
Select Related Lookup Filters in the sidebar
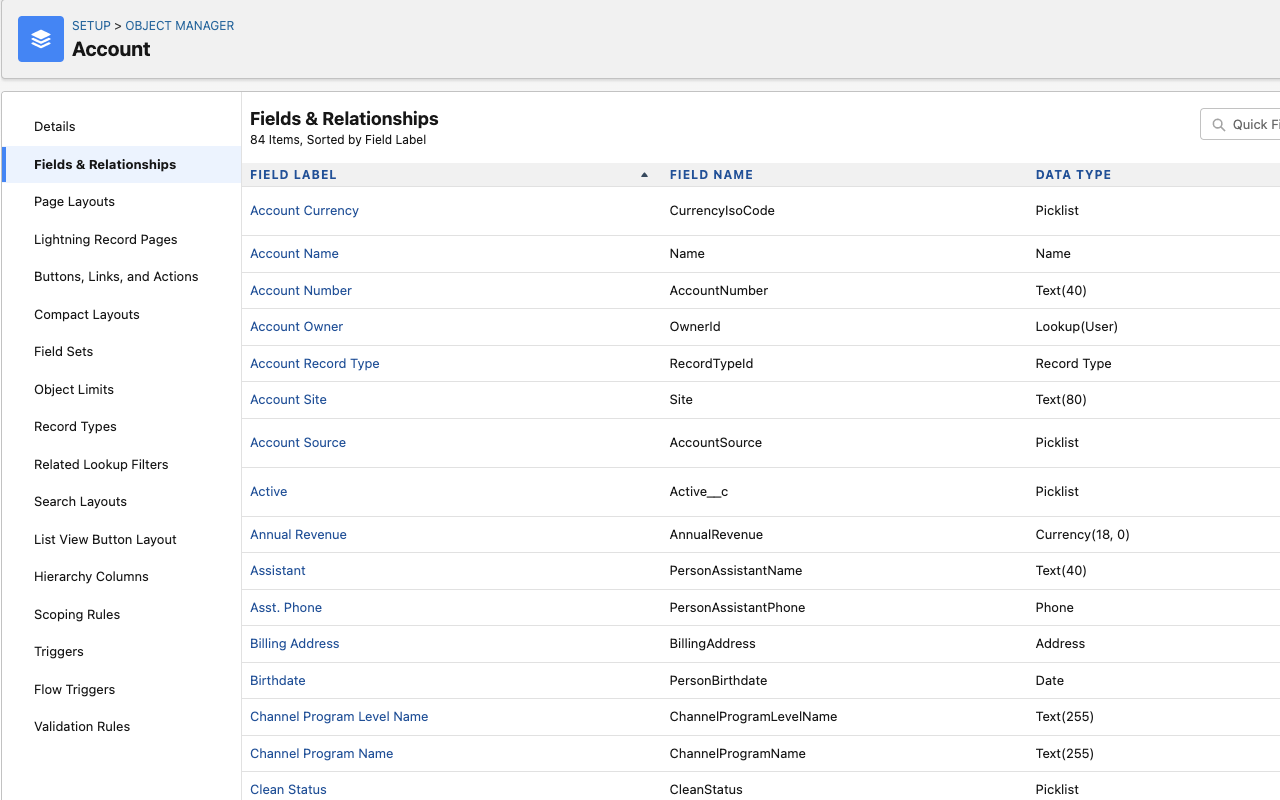[x=101, y=464]
